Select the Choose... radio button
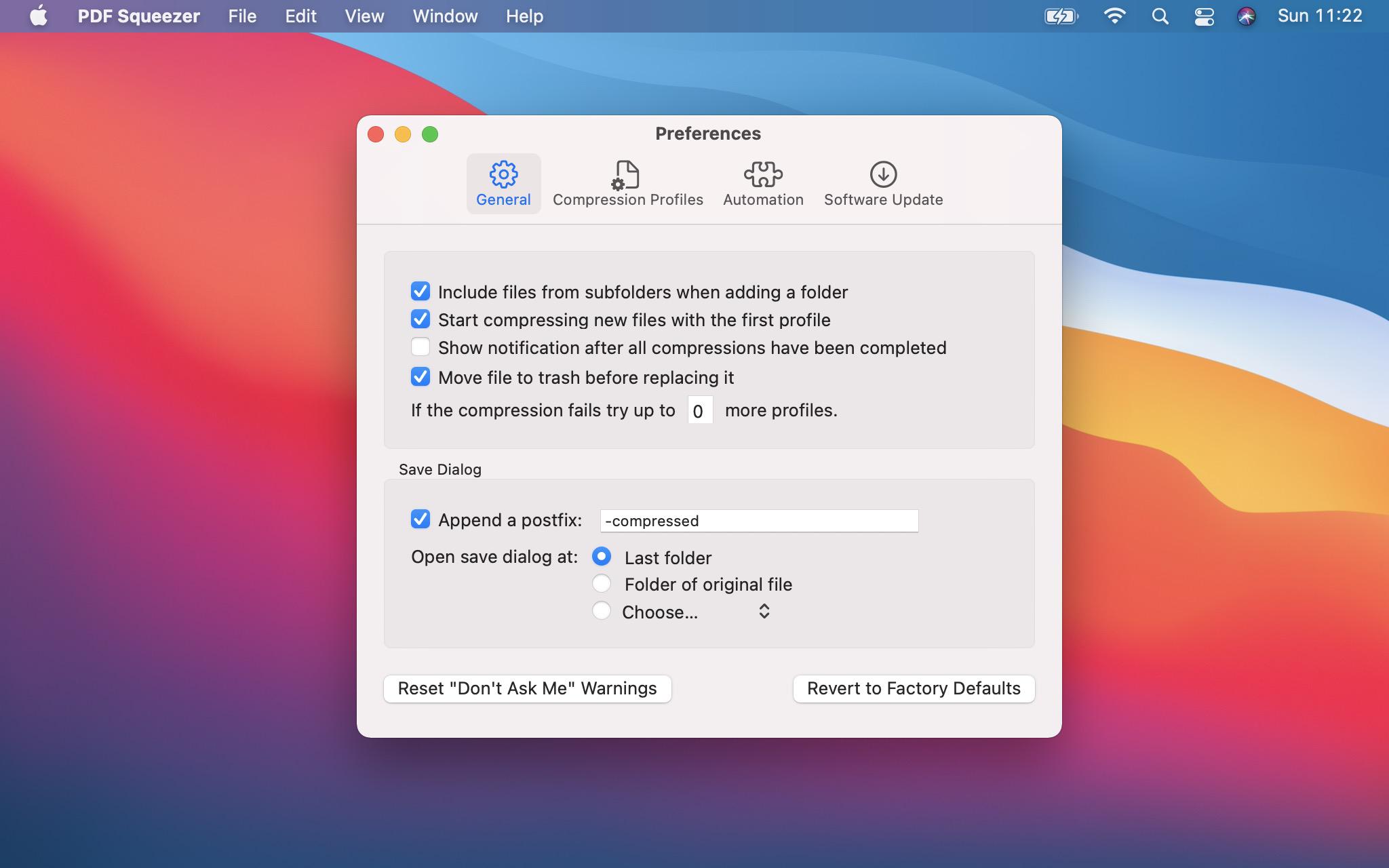This screenshot has width=1389, height=868. (x=602, y=611)
